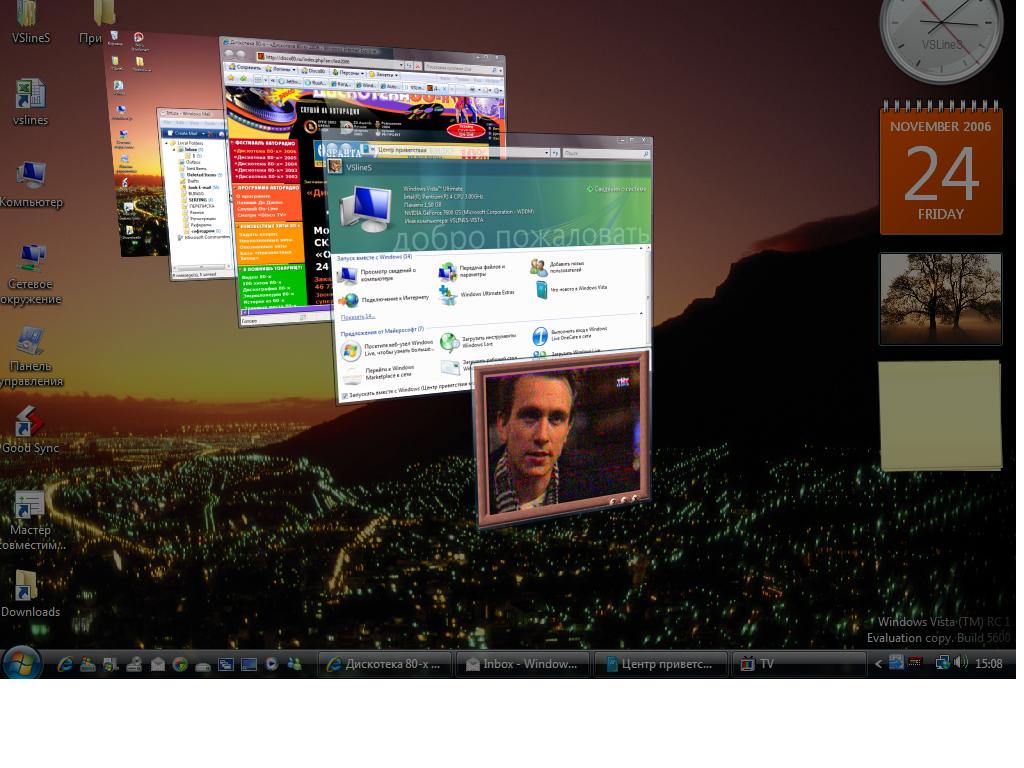The image size is (1024, 768).
Task: Click Windows Mail envelope in Quick Launch
Action: (x=157, y=664)
